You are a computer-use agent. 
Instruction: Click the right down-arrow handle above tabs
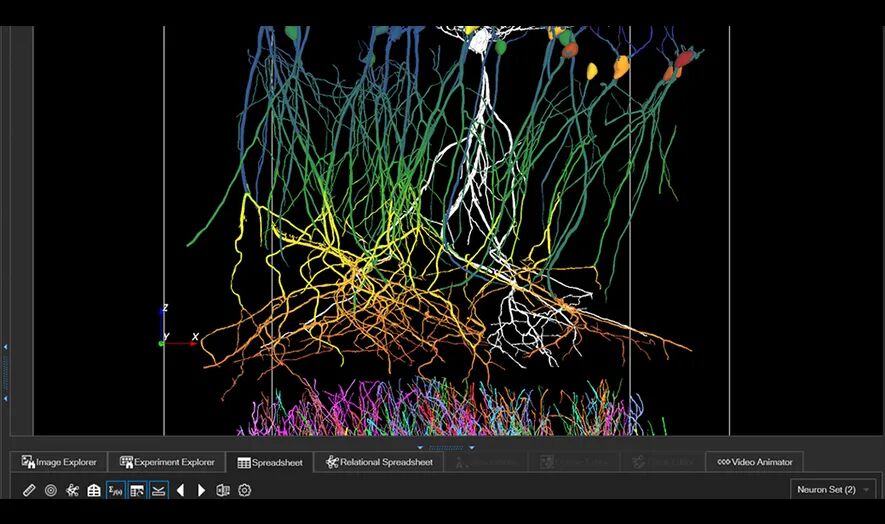click(472, 448)
